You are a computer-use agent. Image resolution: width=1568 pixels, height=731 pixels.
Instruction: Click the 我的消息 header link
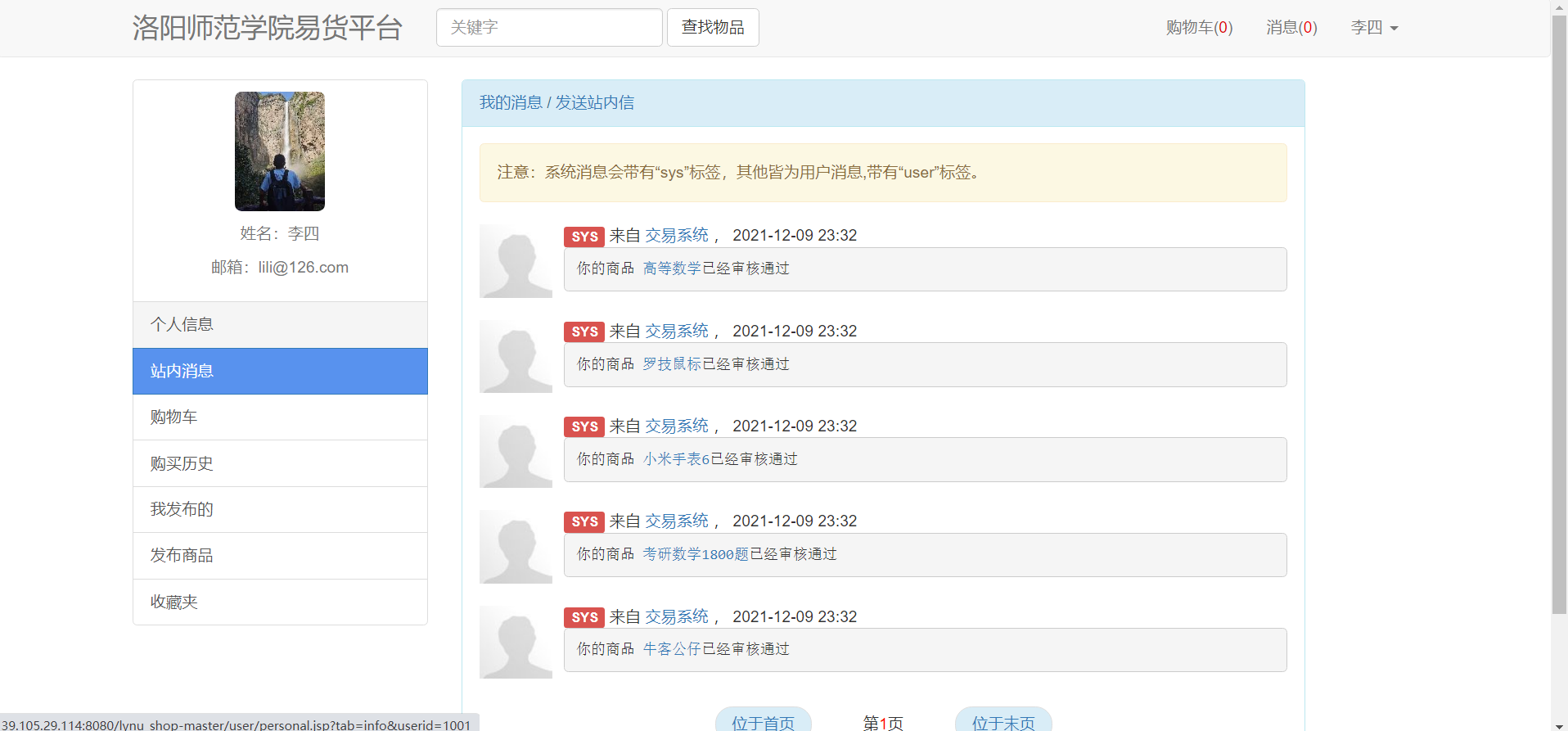pos(511,103)
